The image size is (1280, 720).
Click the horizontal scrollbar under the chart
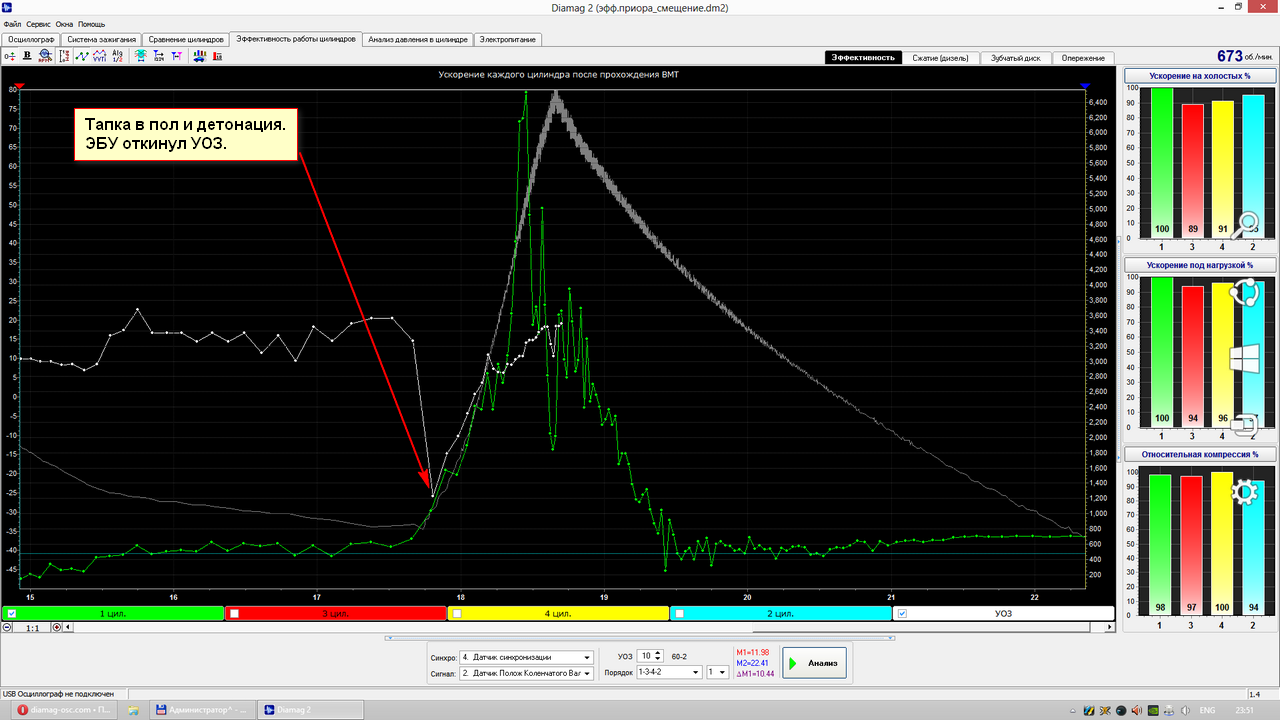click(590, 628)
